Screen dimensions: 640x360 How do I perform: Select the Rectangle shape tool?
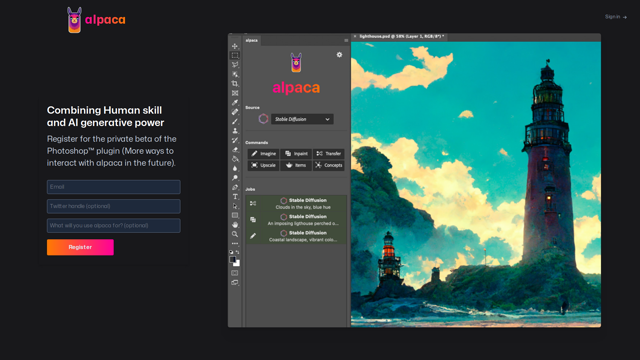[235, 215]
